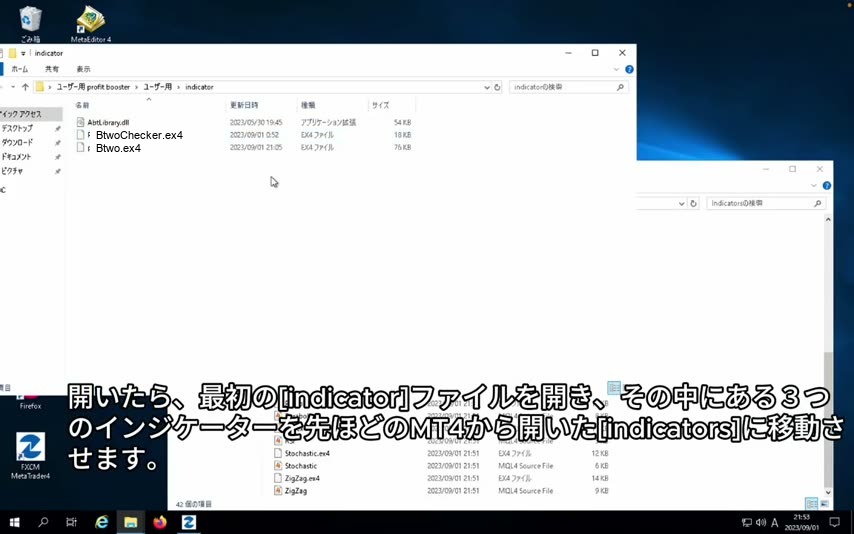Switch back window to details view
Viewport: 854px width, 534px height.
[811, 503]
